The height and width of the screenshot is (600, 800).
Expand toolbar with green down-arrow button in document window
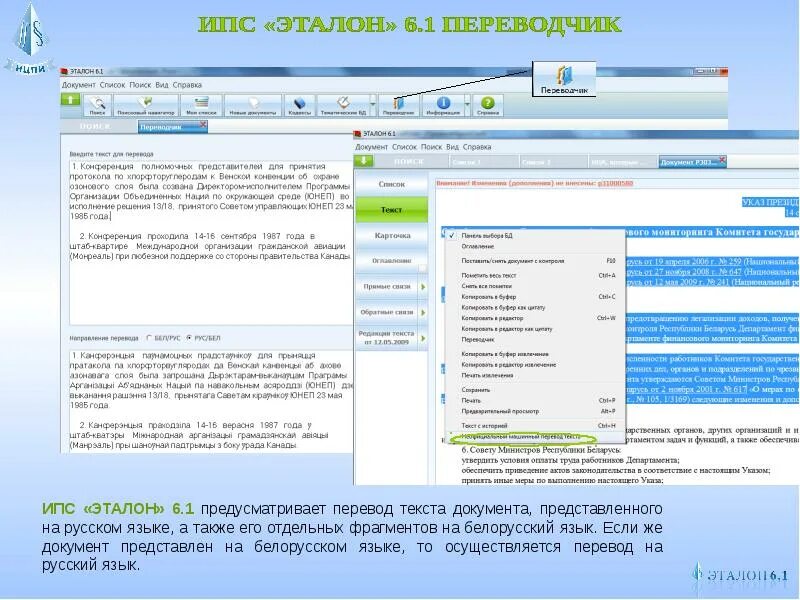(x=363, y=161)
